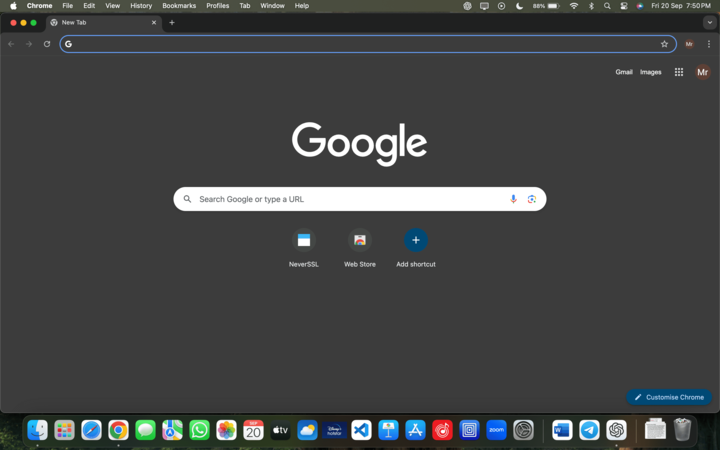Open Keynote from the dock
720x450 pixels.
pos(388,430)
